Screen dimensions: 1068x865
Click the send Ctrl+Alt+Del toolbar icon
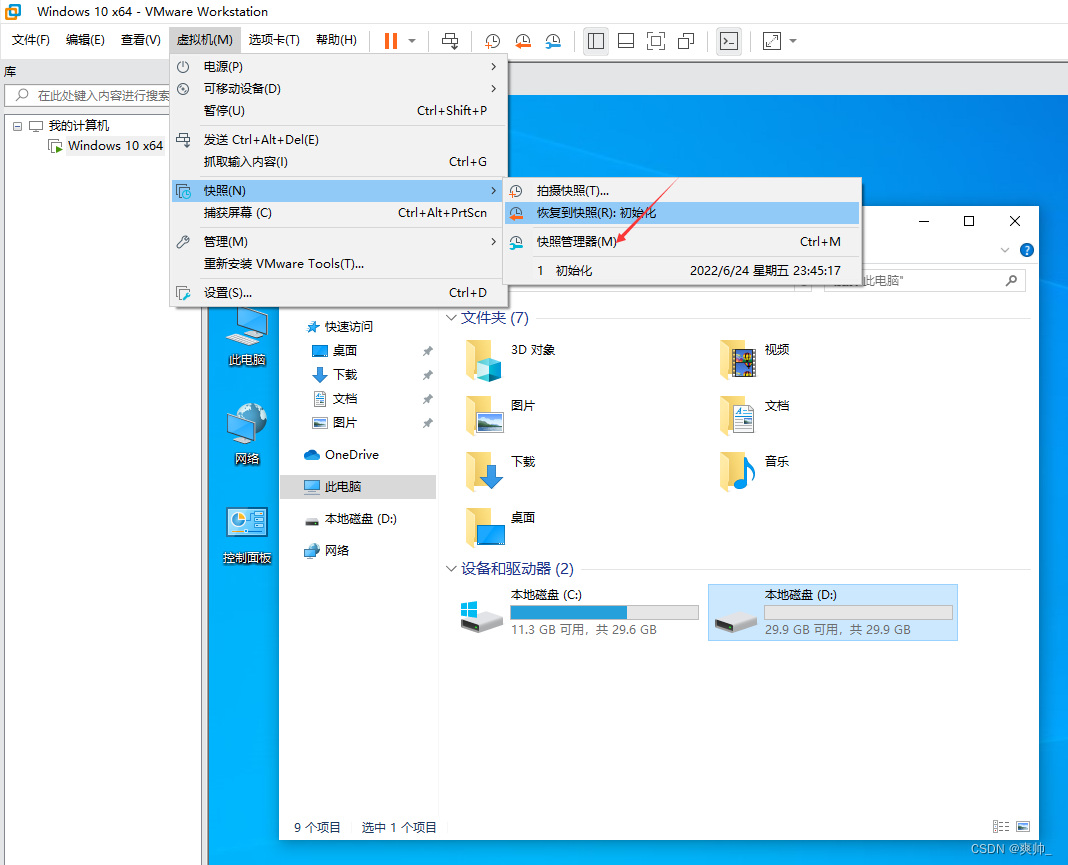(450, 41)
